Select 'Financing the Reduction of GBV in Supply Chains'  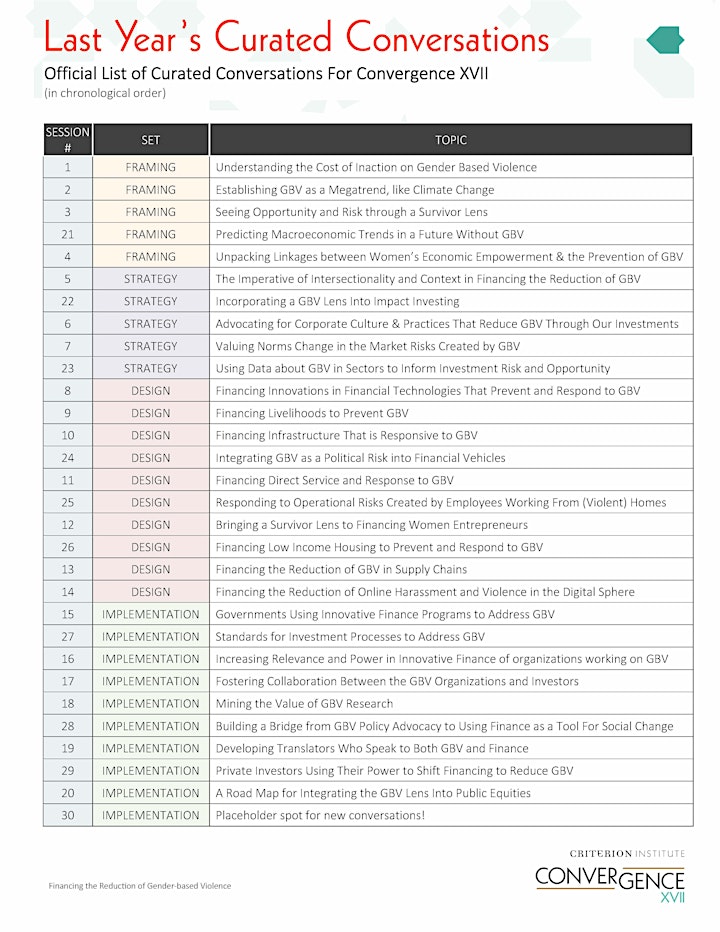point(341,569)
